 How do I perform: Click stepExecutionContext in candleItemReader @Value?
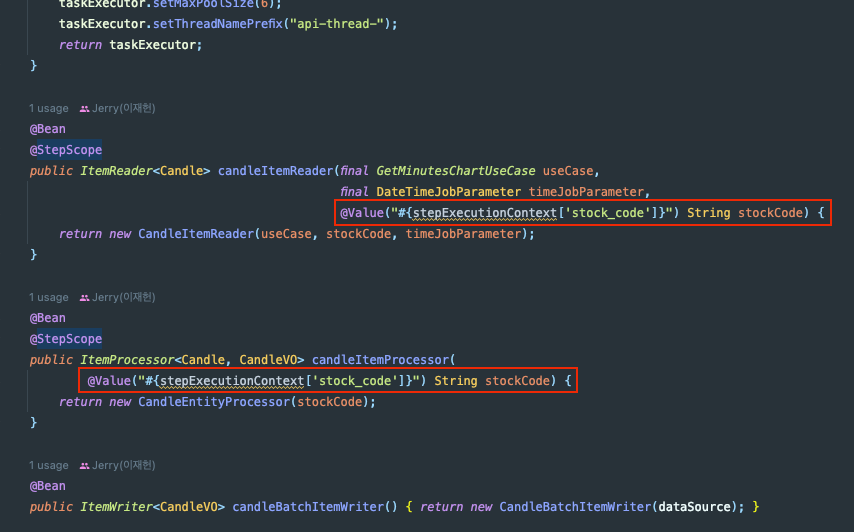click(x=485, y=213)
